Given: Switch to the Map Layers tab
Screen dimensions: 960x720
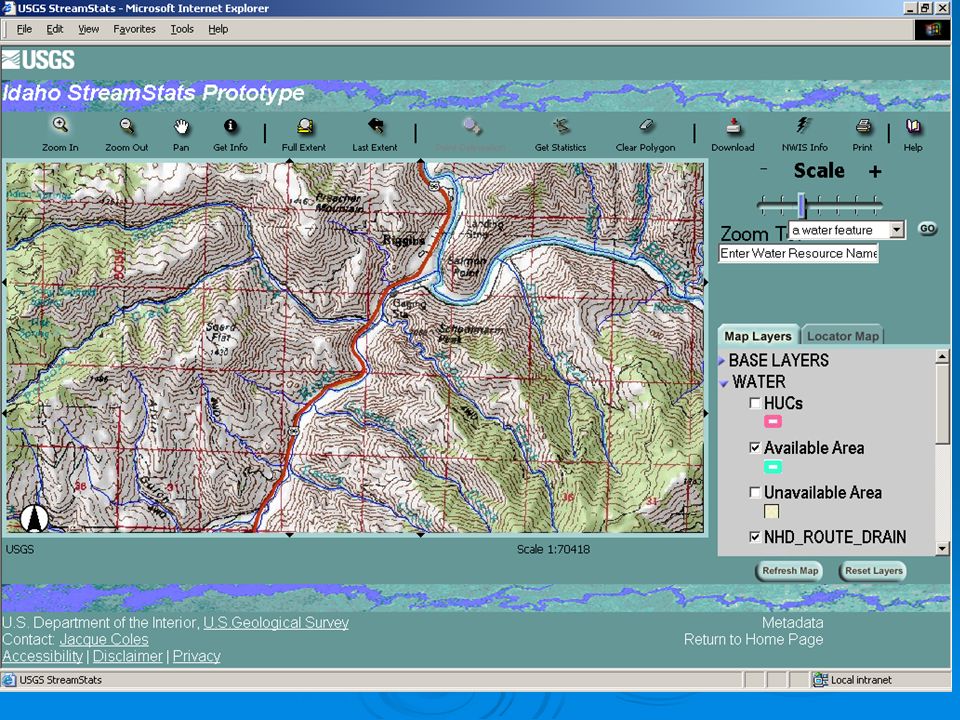Looking at the screenshot, I should 758,336.
